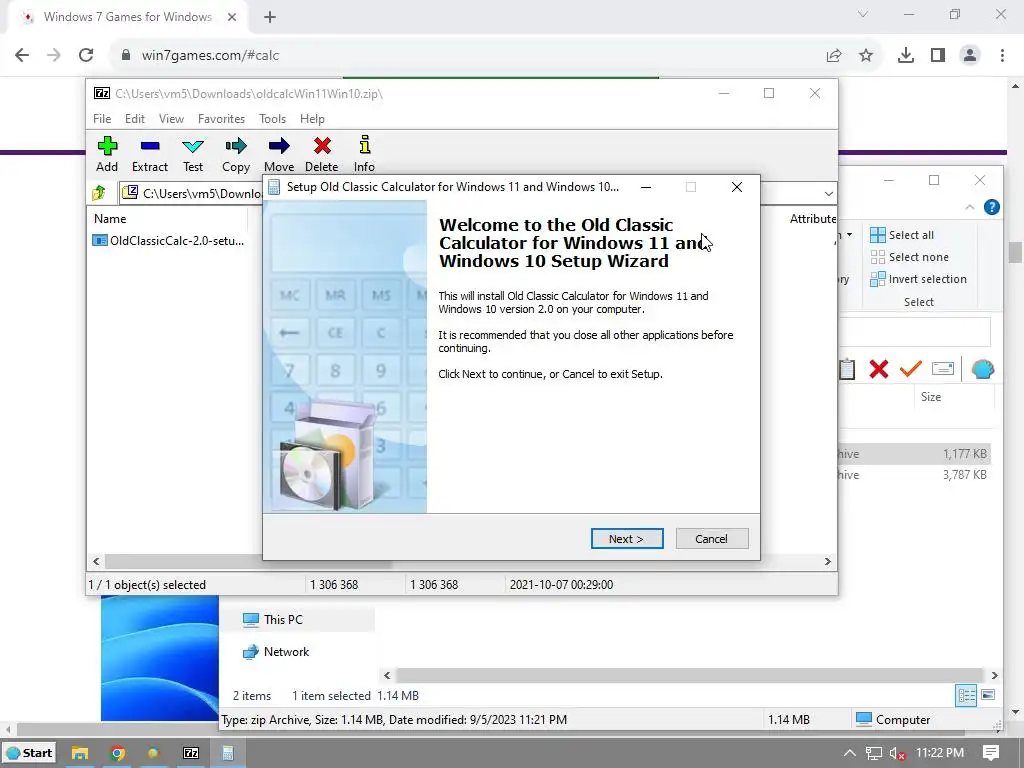This screenshot has width=1024, height=768.
Task: Click Explorer's horizontal scrollbar track
Action: [690, 675]
